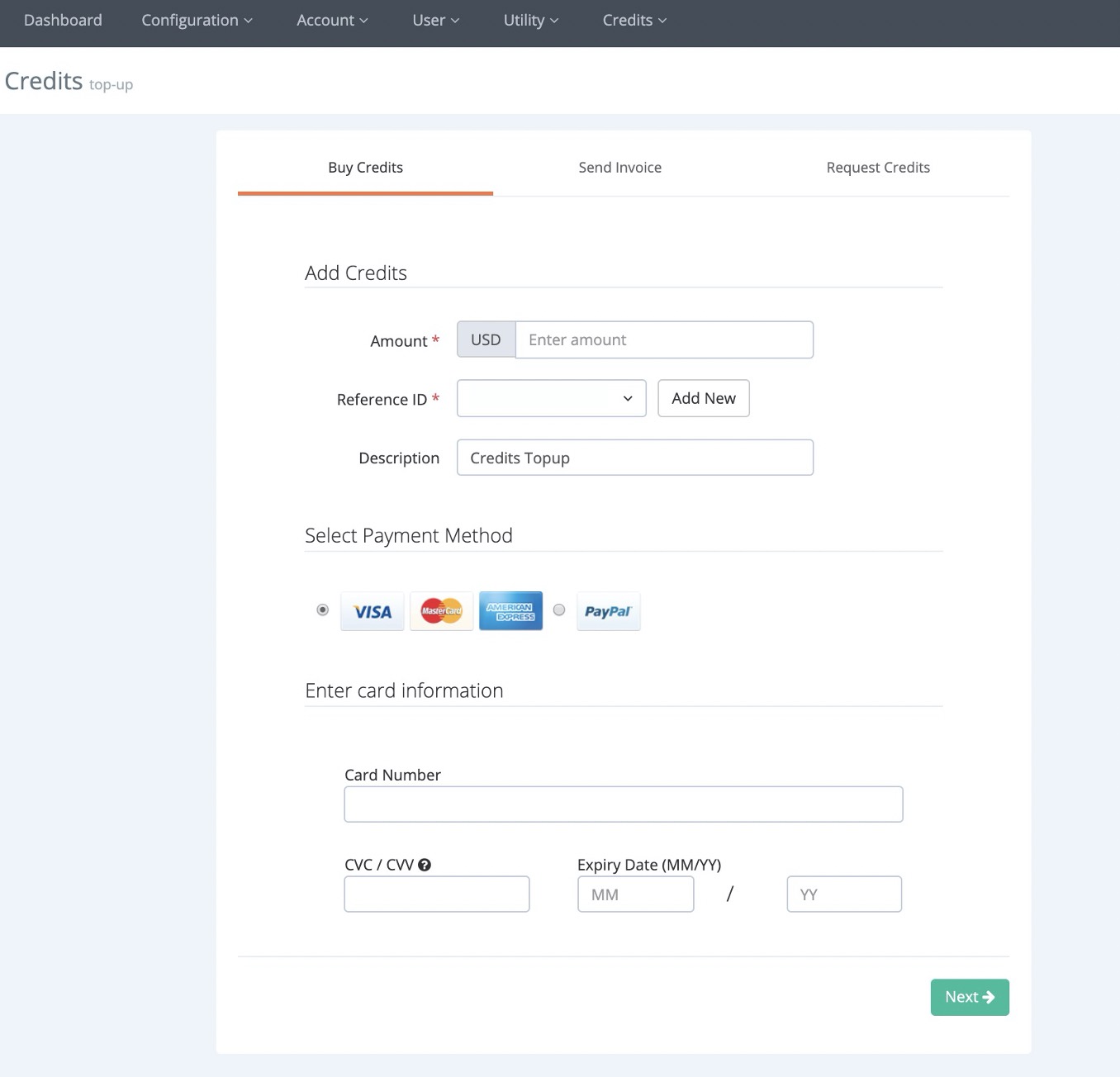Select the credit card payment radio button

click(323, 610)
